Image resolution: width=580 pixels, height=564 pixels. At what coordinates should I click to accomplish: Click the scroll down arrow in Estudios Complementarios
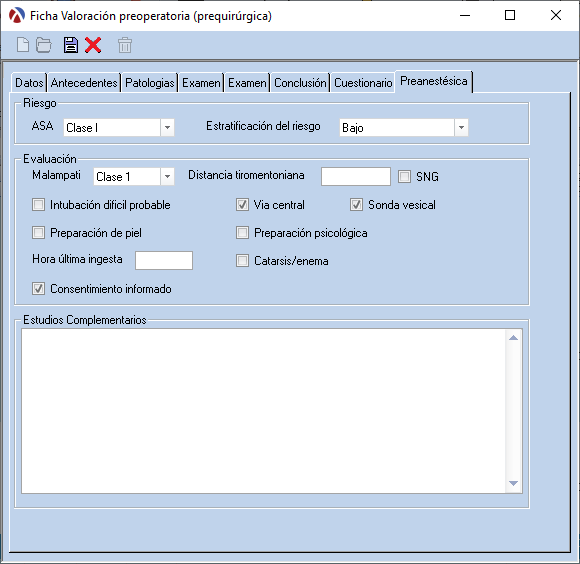[513, 483]
